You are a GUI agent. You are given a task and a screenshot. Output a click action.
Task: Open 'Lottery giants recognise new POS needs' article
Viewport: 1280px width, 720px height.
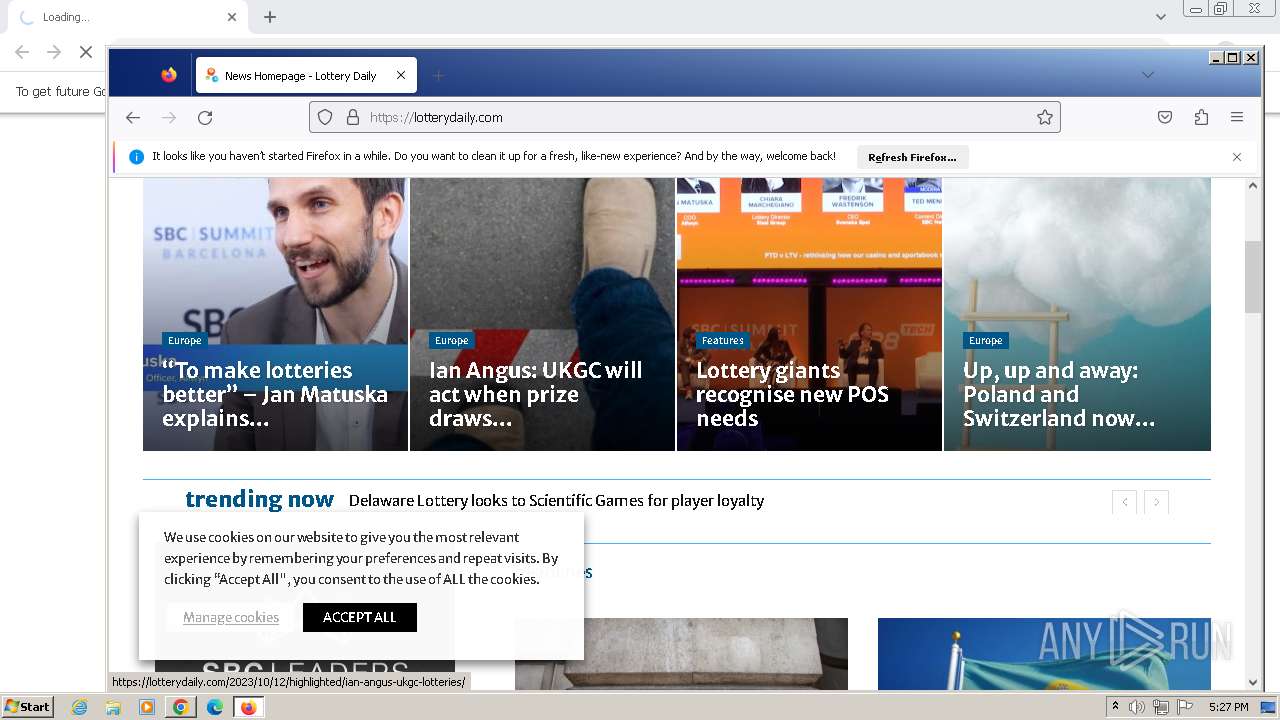792,394
